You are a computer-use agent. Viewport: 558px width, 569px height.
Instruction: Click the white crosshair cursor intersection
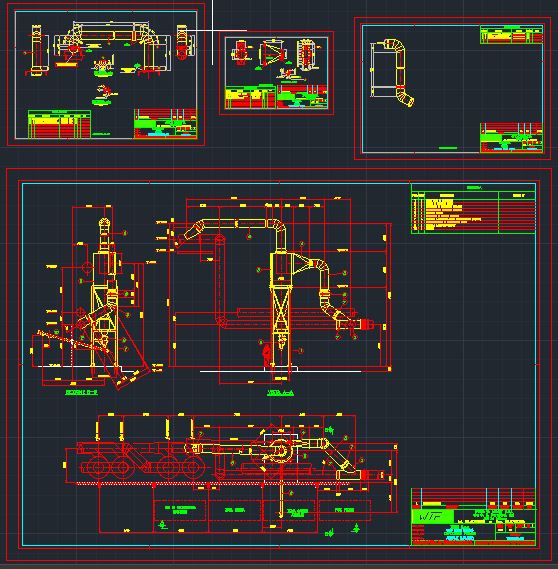213,30
